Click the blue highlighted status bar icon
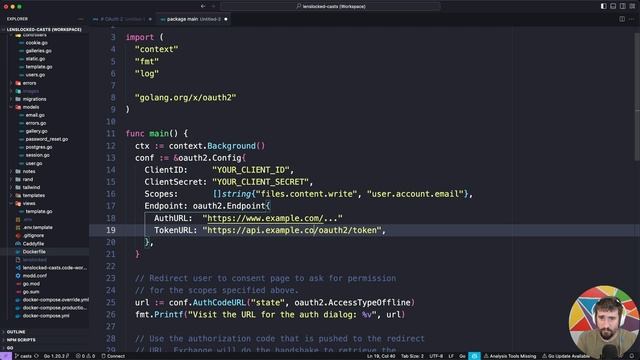 coord(474,356)
